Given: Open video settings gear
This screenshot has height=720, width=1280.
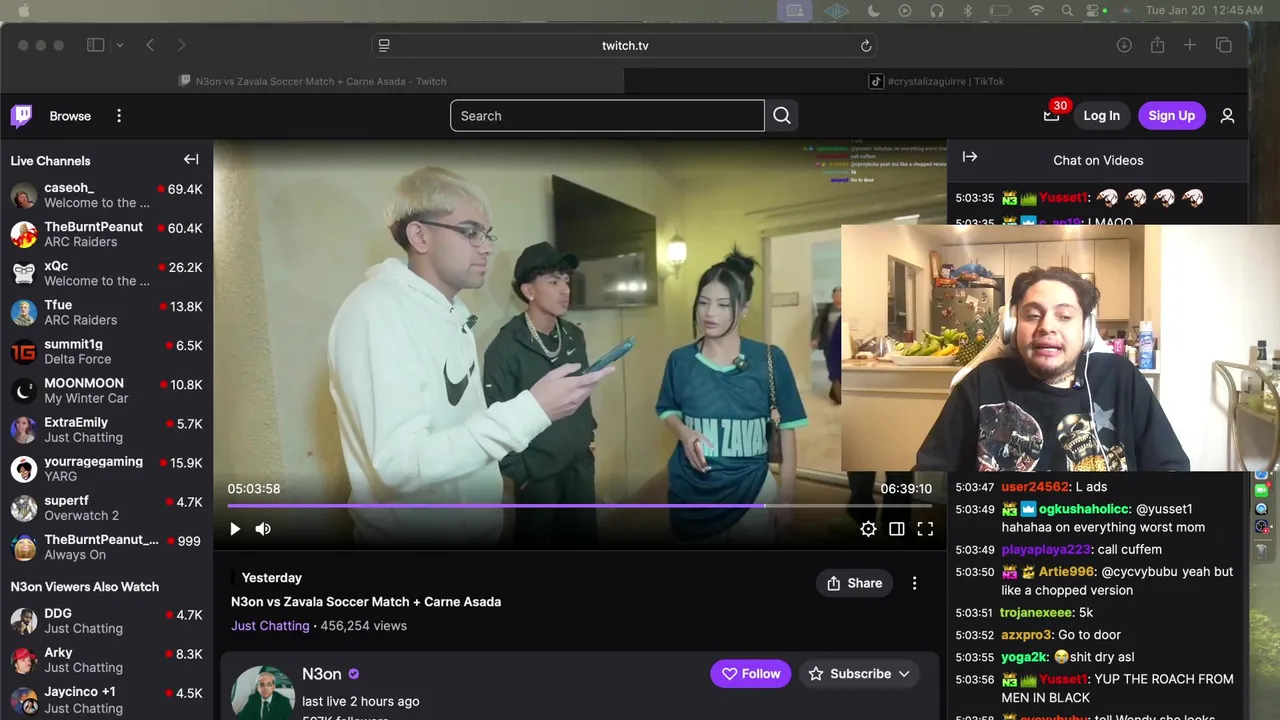Looking at the screenshot, I should point(868,529).
